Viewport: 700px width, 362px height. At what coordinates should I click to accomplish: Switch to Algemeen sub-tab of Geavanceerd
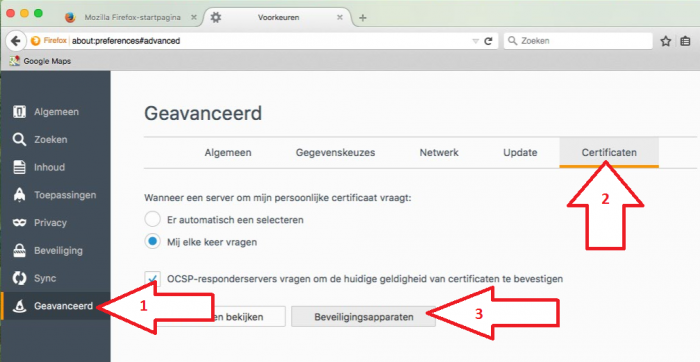click(x=228, y=153)
